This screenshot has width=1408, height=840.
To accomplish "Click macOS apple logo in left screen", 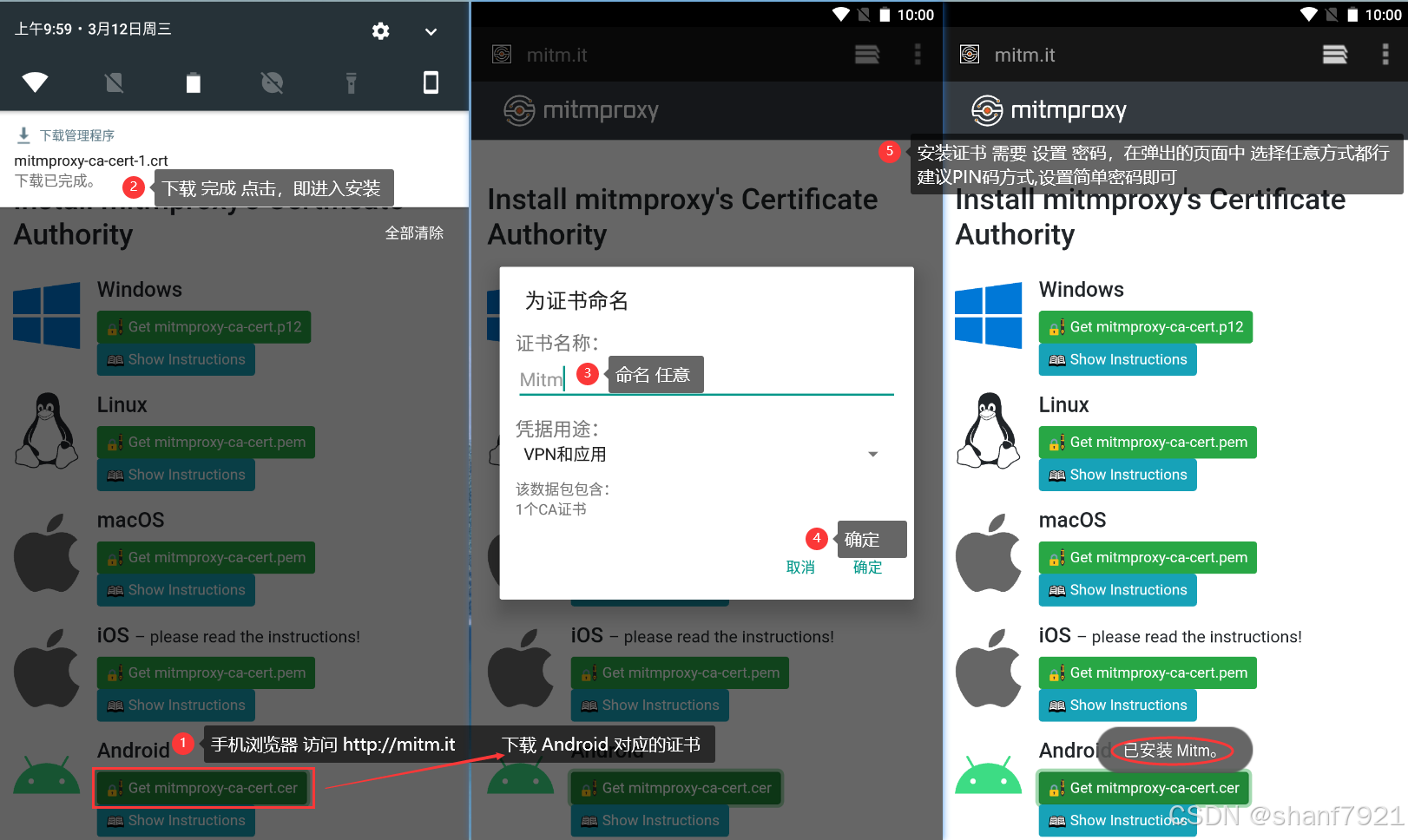I will [x=47, y=553].
